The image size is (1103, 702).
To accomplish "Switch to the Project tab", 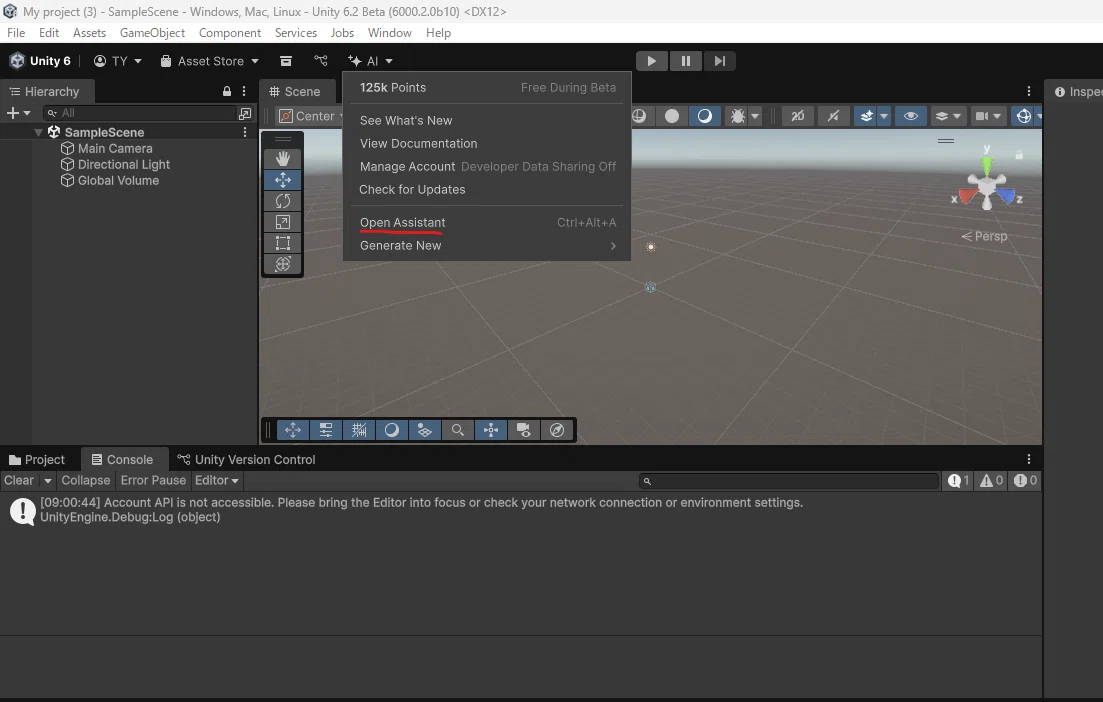I will [x=37, y=459].
